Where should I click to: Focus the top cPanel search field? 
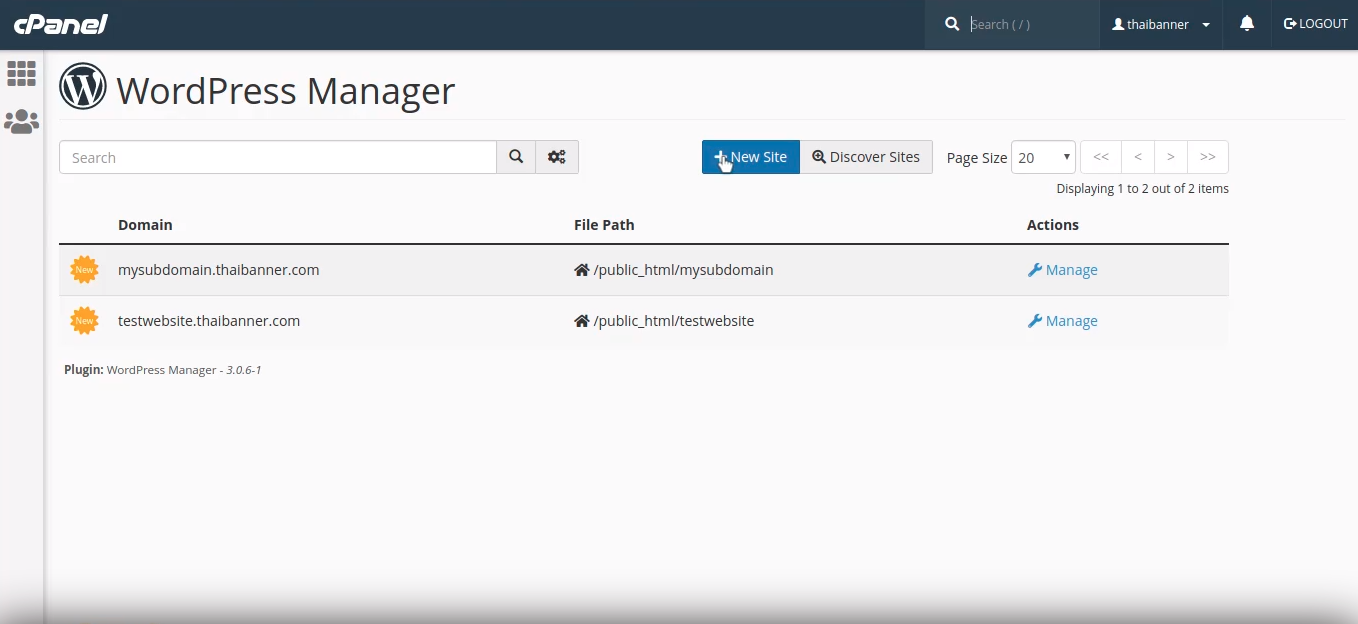[x=1030, y=24]
